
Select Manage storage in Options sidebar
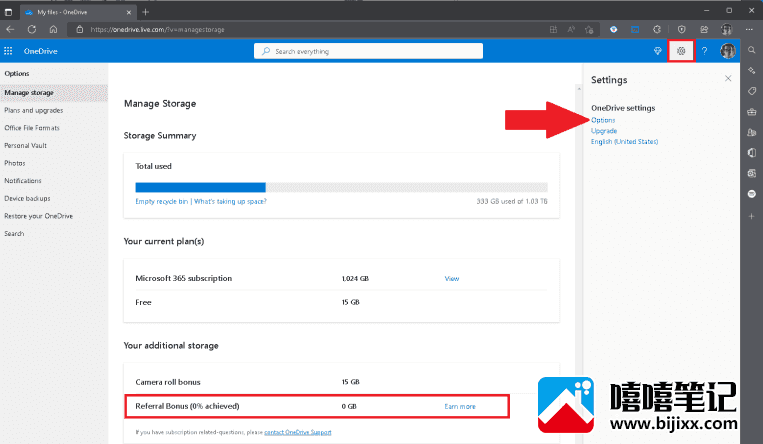coord(54,92)
